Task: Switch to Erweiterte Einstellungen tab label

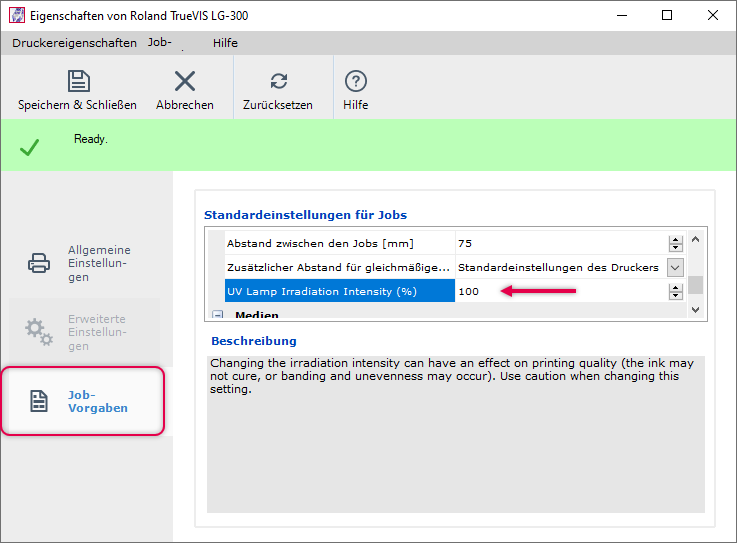Action: click(x=97, y=332)
